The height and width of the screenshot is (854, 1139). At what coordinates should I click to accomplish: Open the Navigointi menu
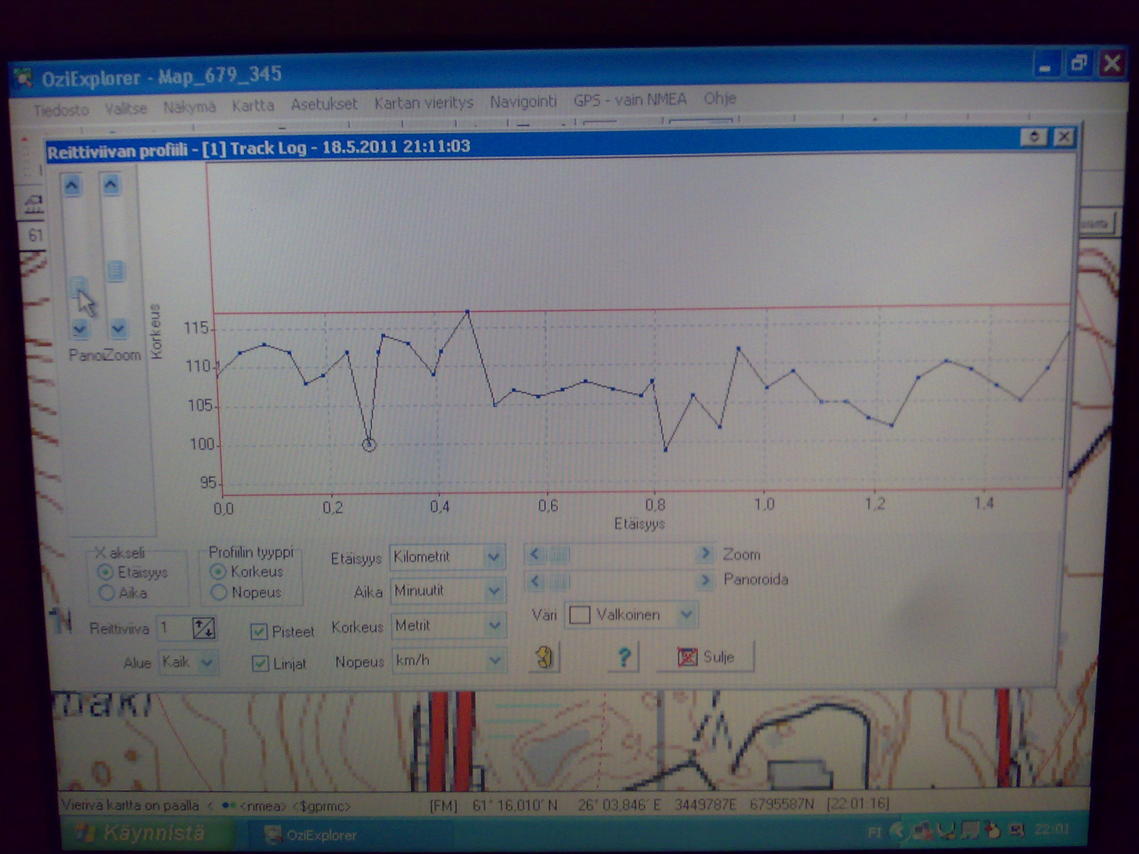522,102
